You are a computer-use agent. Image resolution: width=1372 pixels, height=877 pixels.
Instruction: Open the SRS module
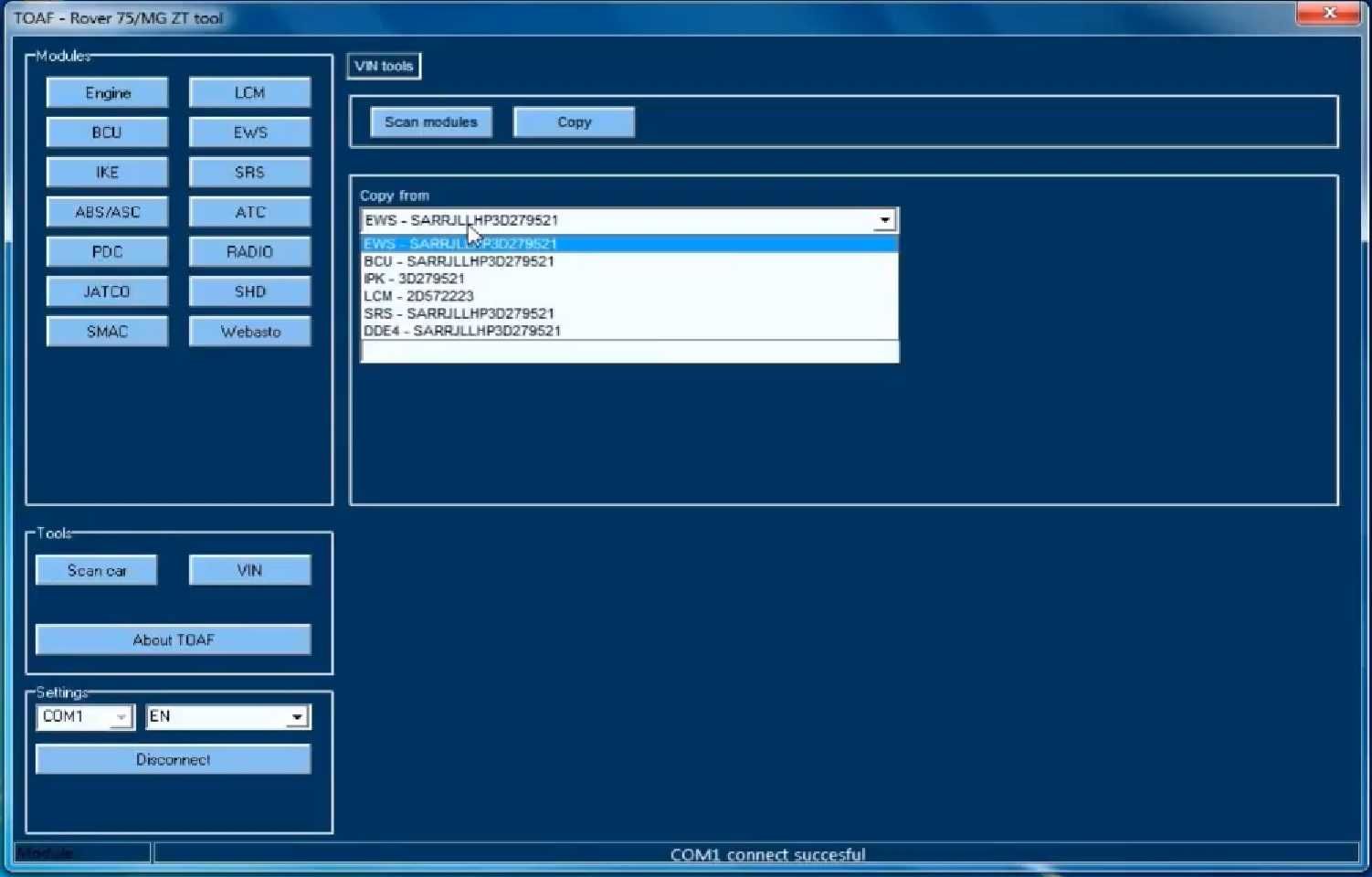(249, 173)
